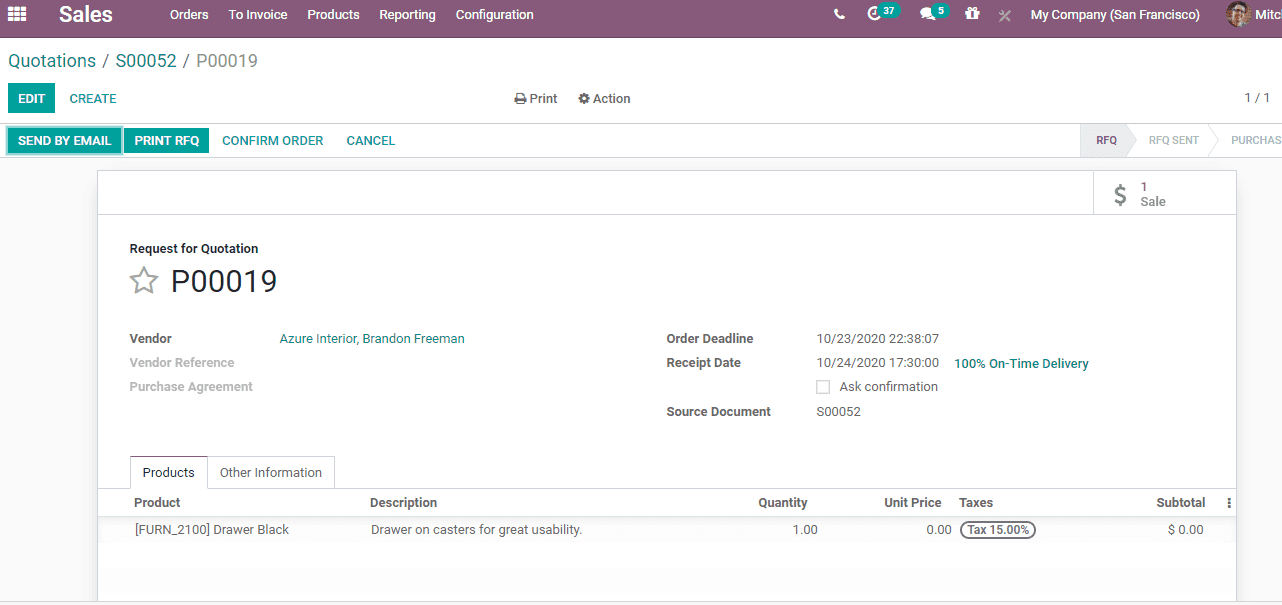The width and height of the screenshot is (1282, 605).
Task: Mark P00019 as favorite with star
Action: coord(144,281)
